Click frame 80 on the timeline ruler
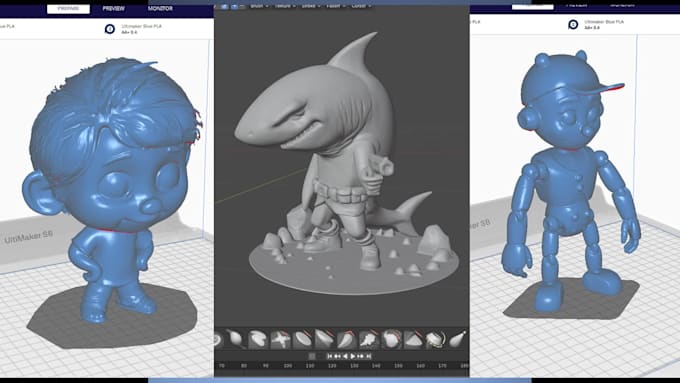Screen dimensions: 680x383 pyautogui.click(x=244, y=366)
